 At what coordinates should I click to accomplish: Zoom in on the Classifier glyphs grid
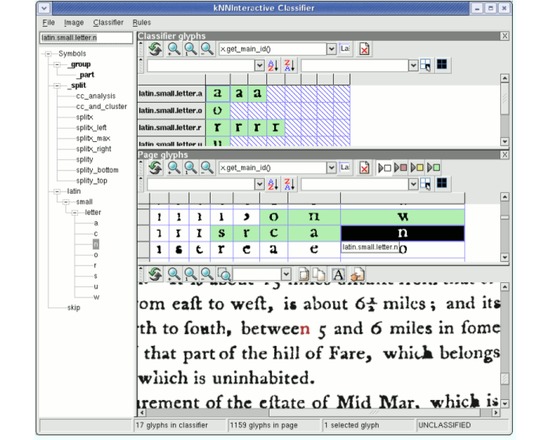[x=174, y=49]
